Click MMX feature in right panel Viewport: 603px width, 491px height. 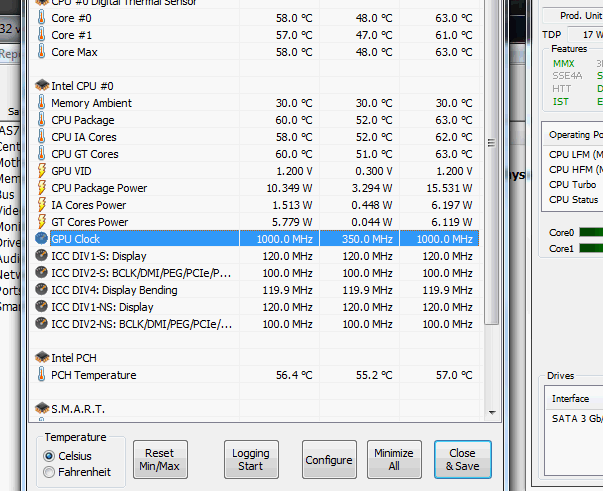563,63
